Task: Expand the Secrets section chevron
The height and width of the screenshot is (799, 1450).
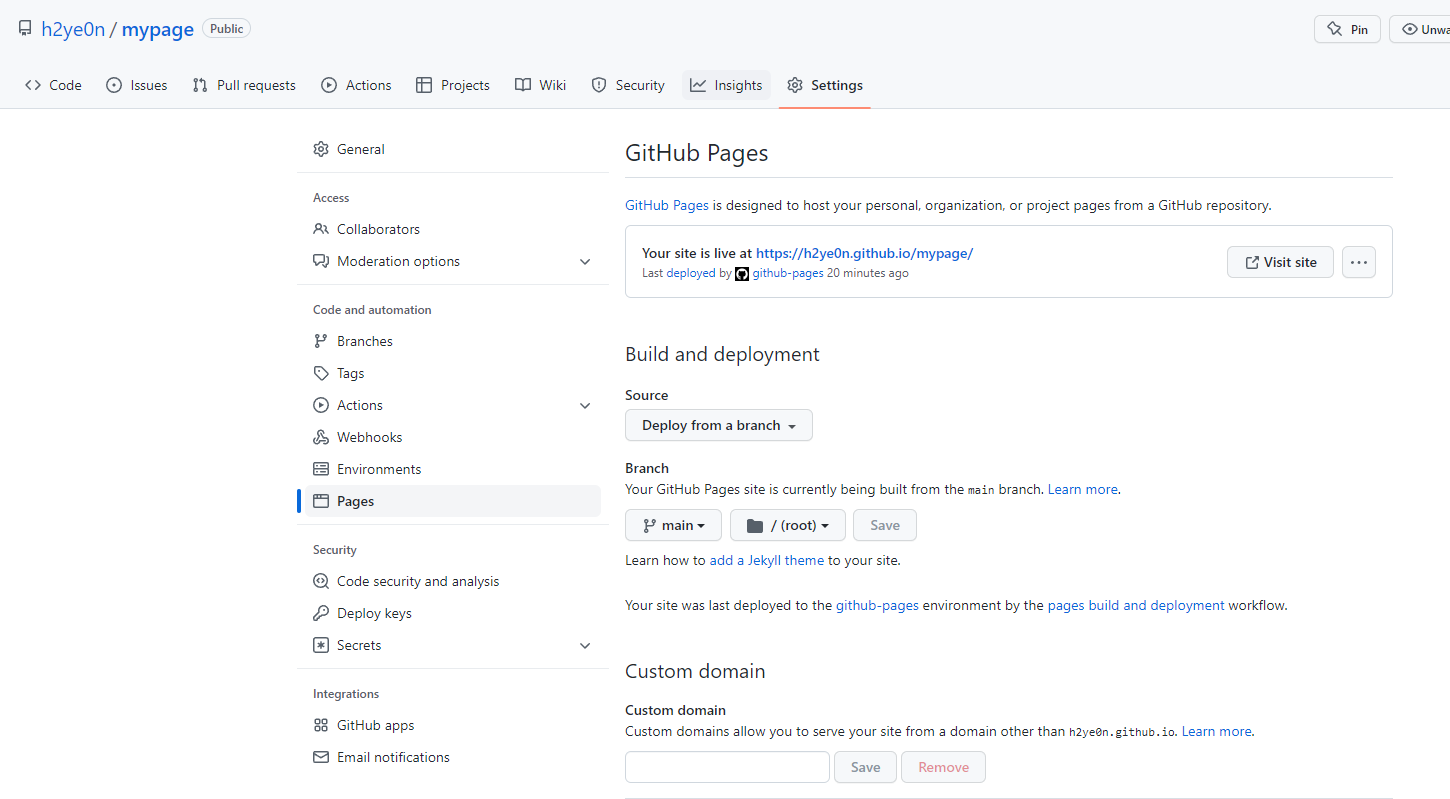Action: [585, 645]
